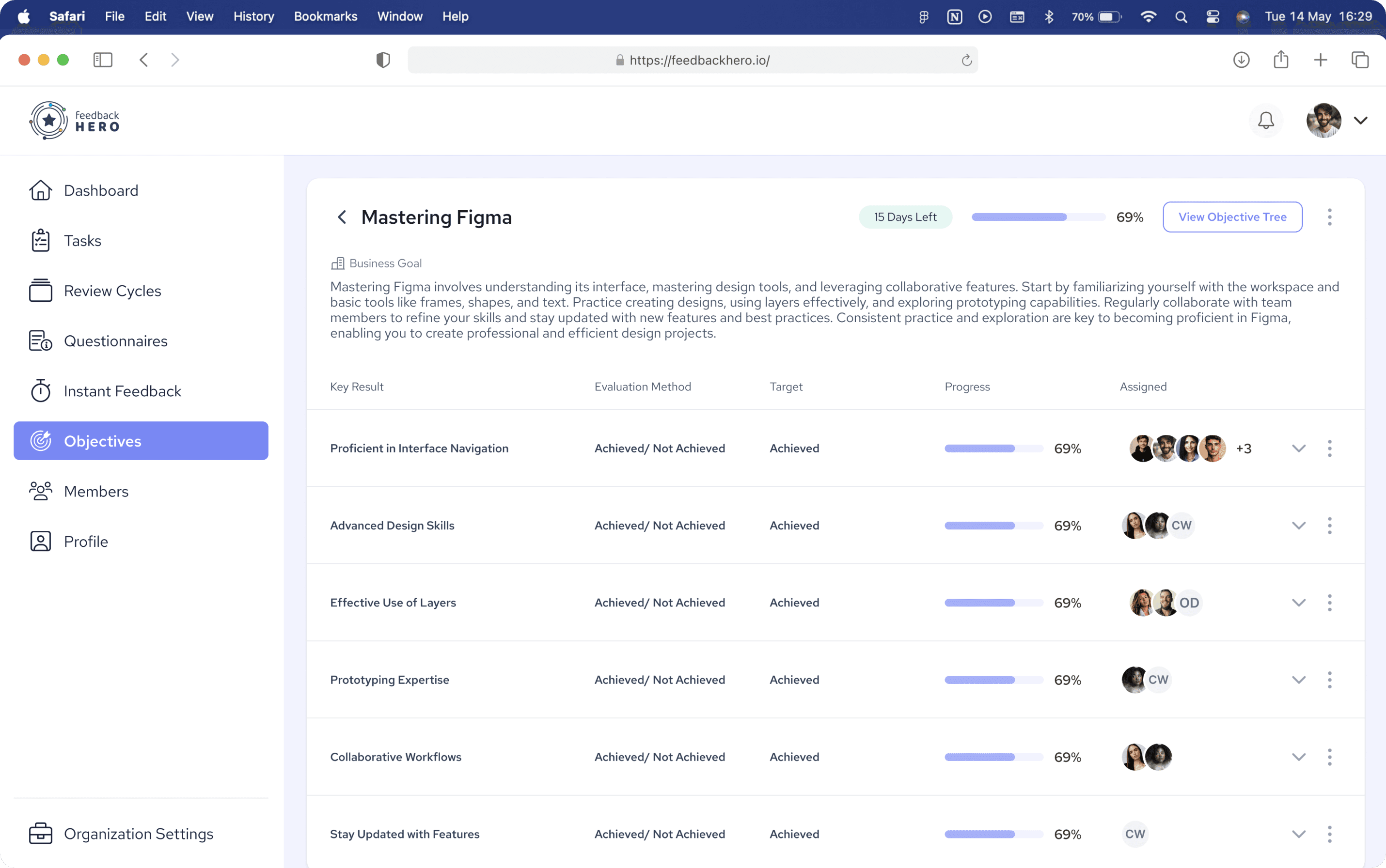1386x868 pixels.
Task: Expand the account menu chevron
Action: (1360, 121)
